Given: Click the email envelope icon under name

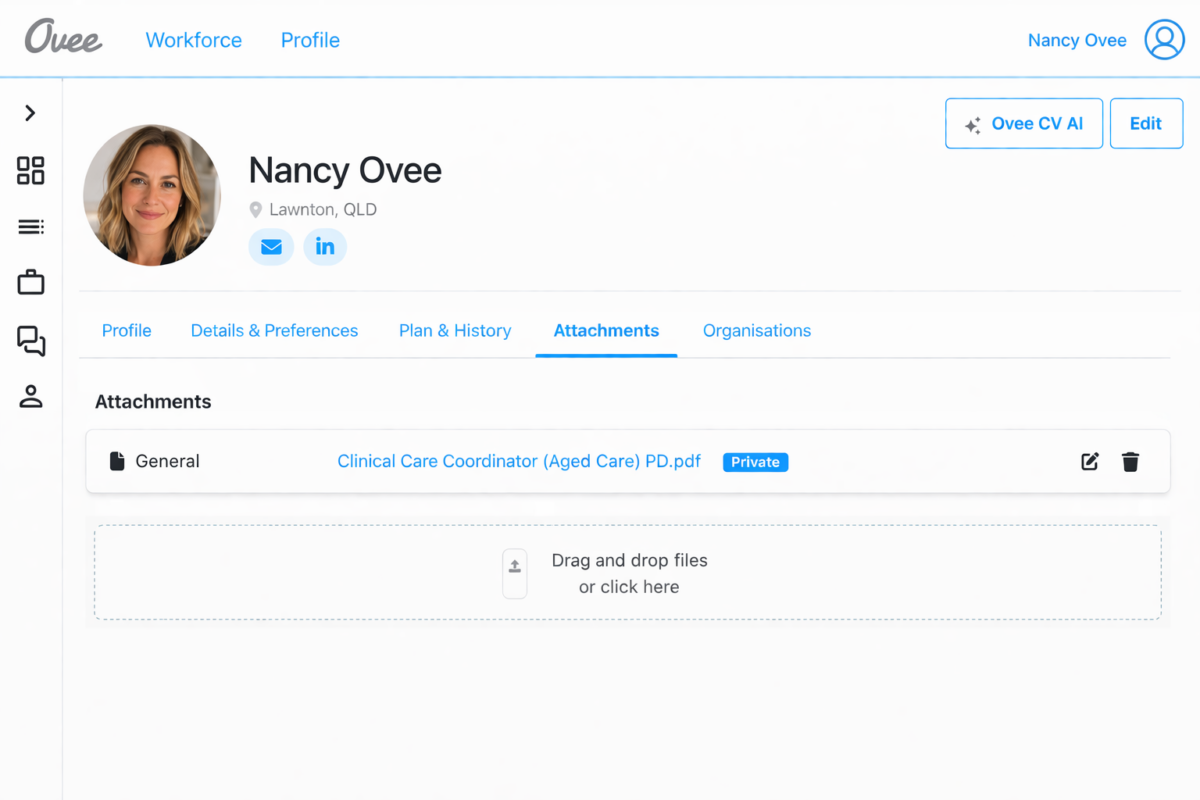Looking at the screenshot, I should point(271,247).
